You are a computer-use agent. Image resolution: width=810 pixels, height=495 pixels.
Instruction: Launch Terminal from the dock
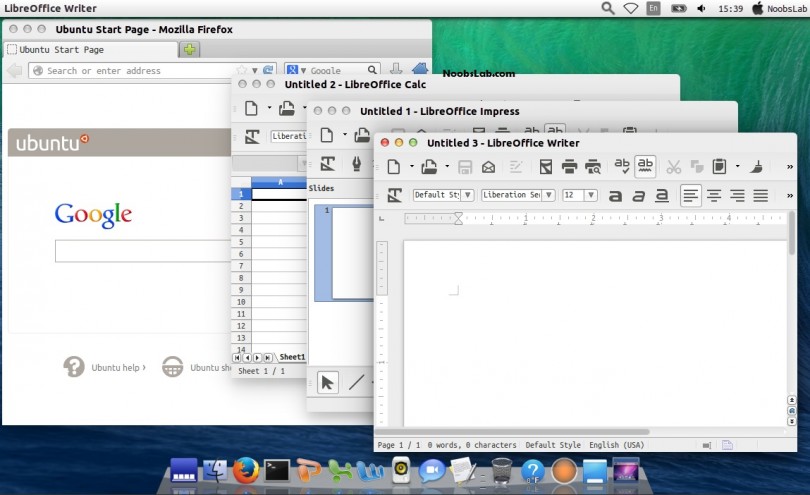click(277, 471)
